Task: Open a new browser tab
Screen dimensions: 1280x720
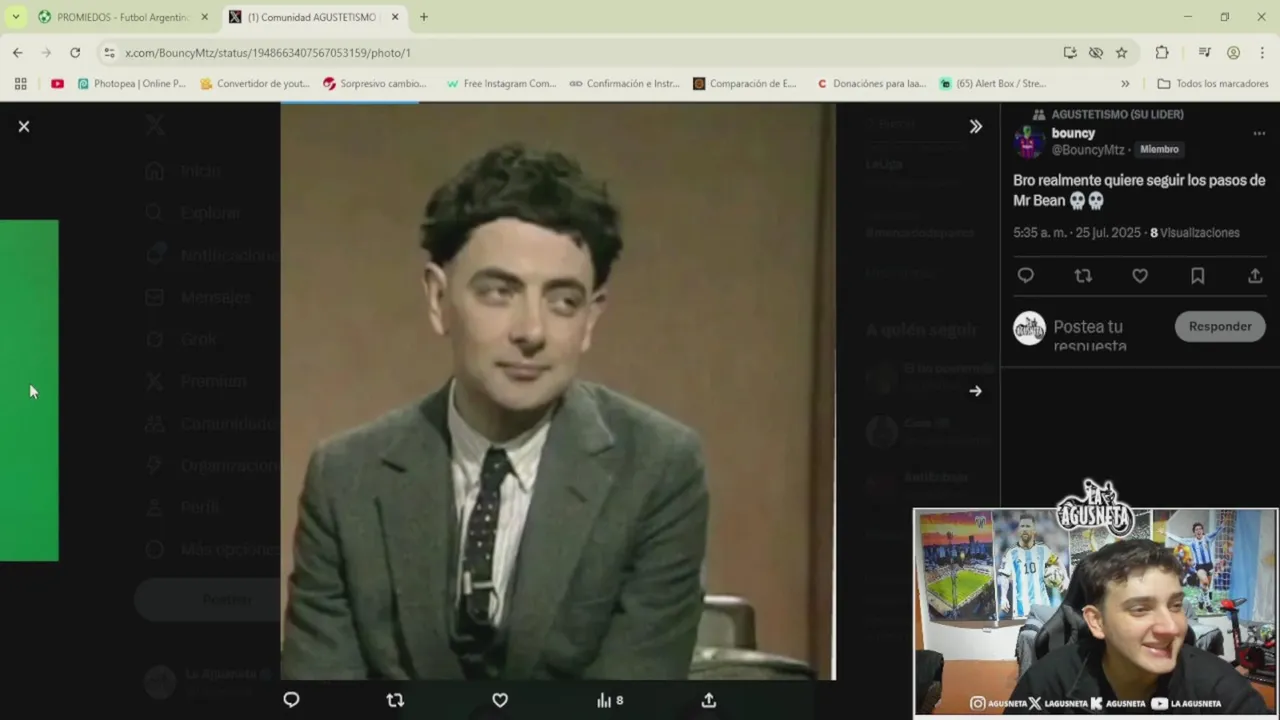Action: (x=424, y=17)
